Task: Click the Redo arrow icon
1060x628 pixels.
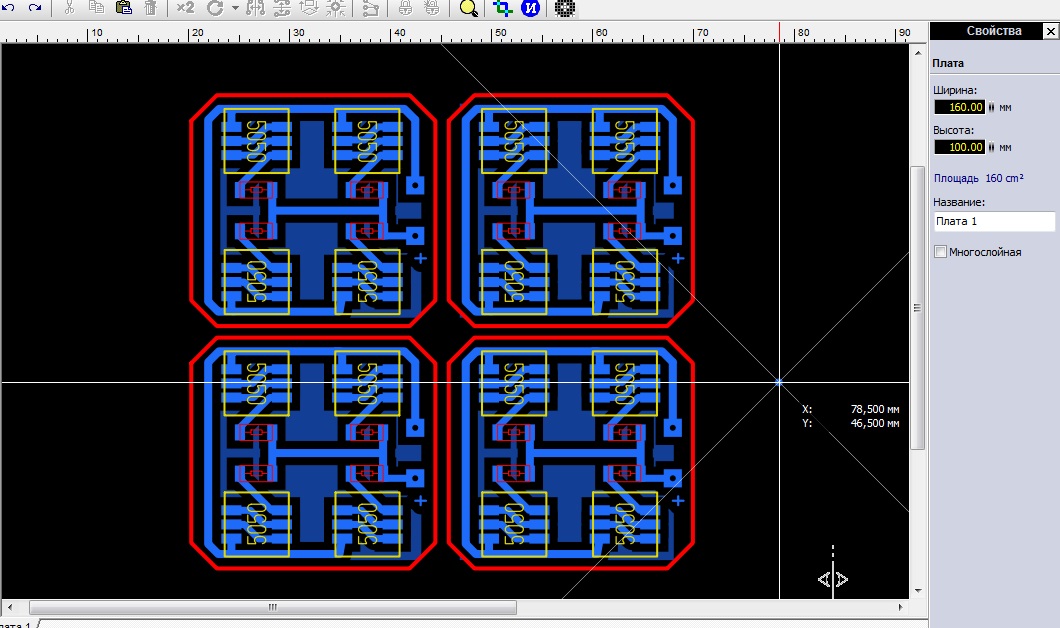Action: click(35, 7)
